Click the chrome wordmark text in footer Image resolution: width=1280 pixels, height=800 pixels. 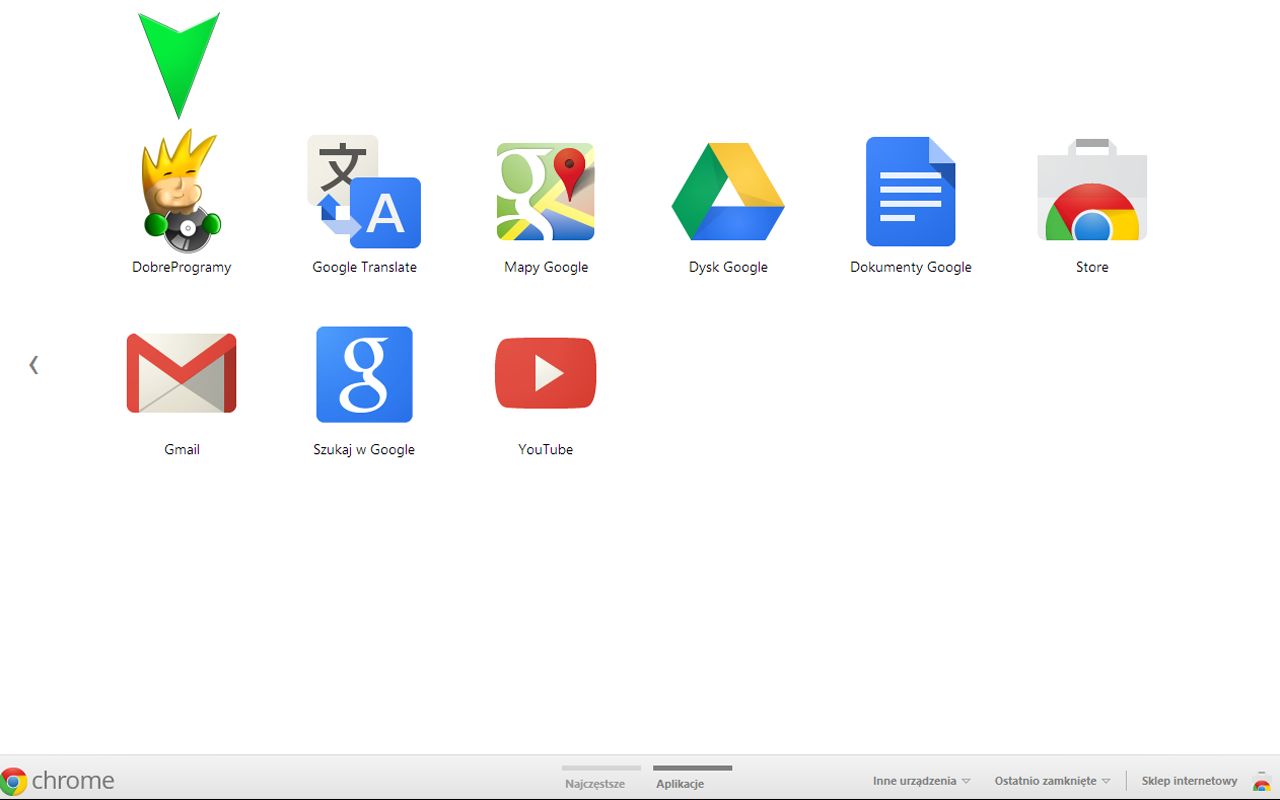(73, 781)
